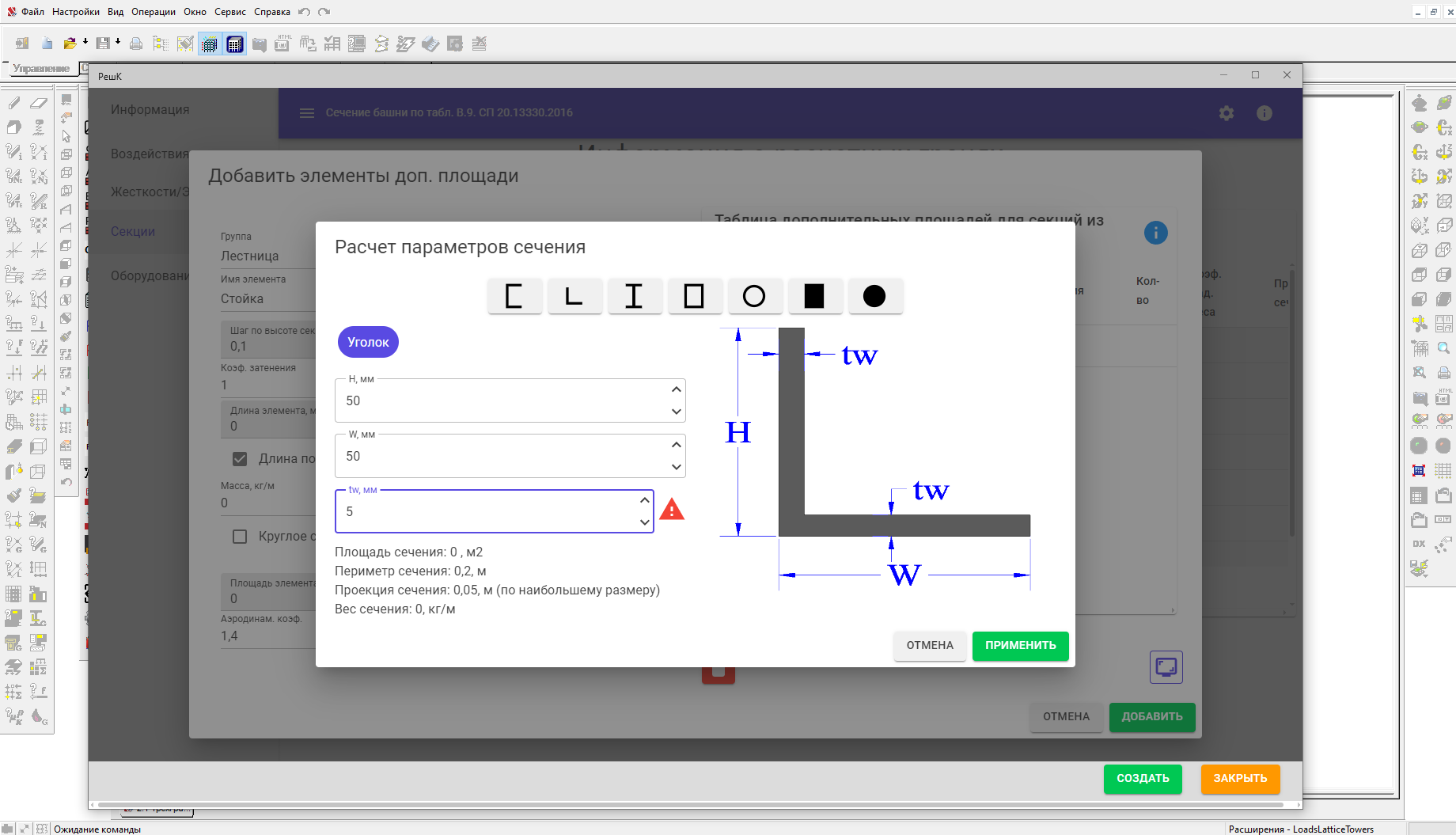1456x835 pixels.
Task: Select the I-beam section icon
Action: tap(635, 296)
